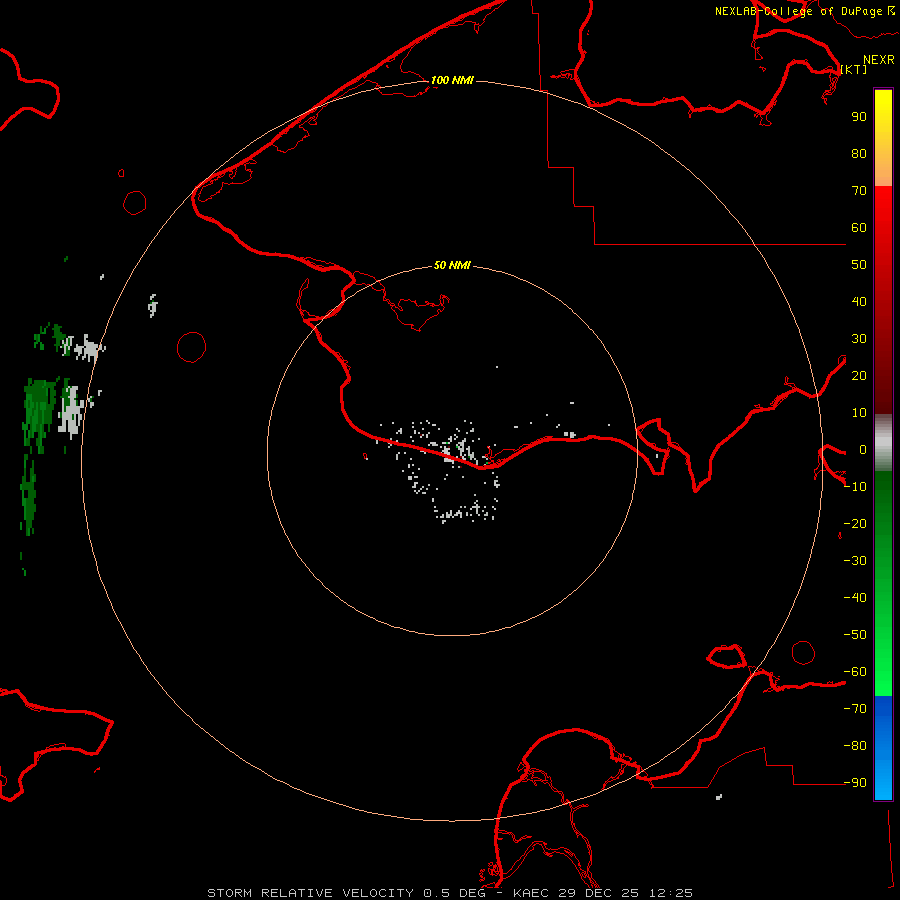Screen dimensions: 900x900
Task: Select the 40 value on the velocity scale
Action: [859, 302]
